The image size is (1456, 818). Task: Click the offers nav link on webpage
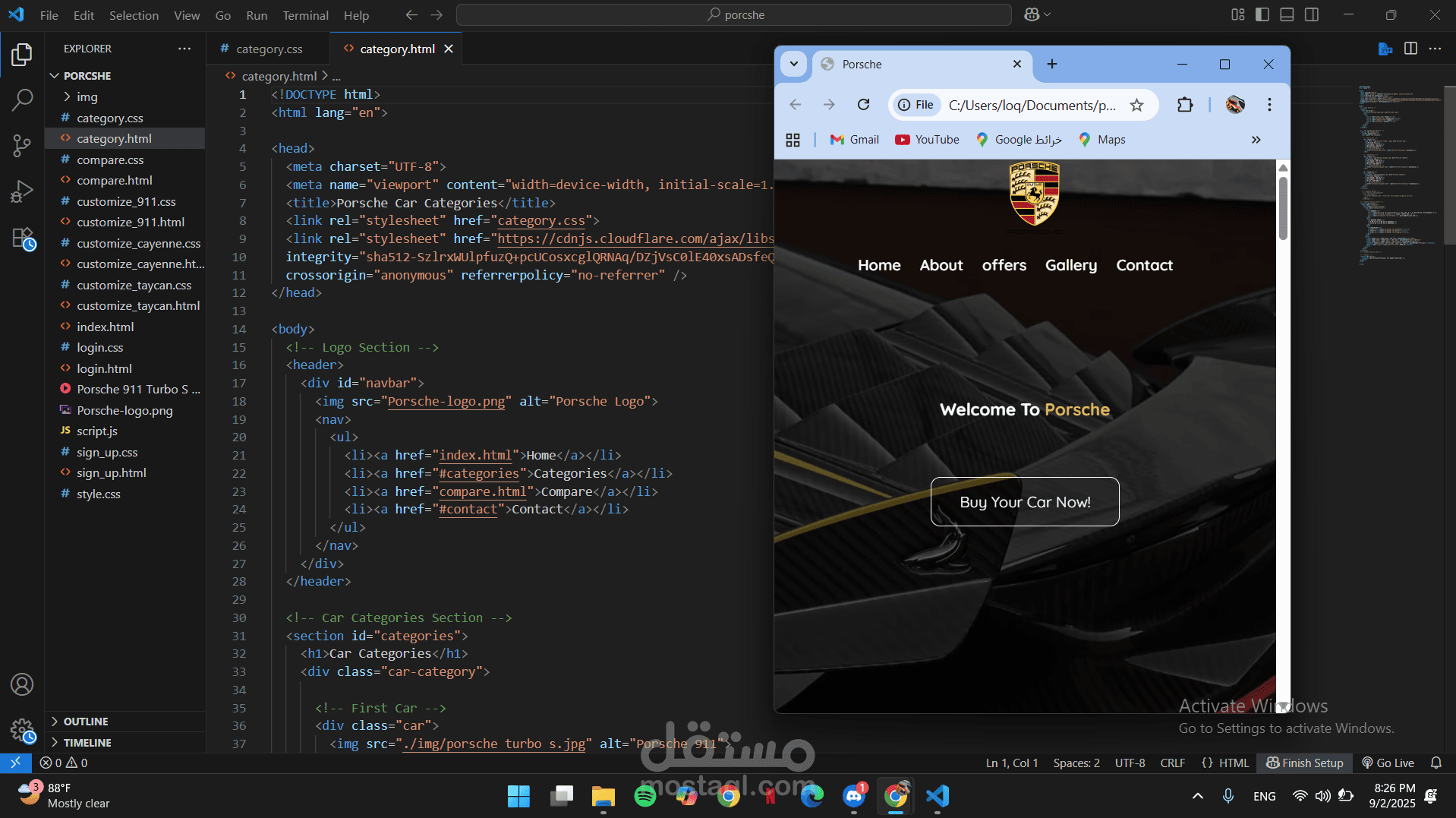[x=1004, y=265]
